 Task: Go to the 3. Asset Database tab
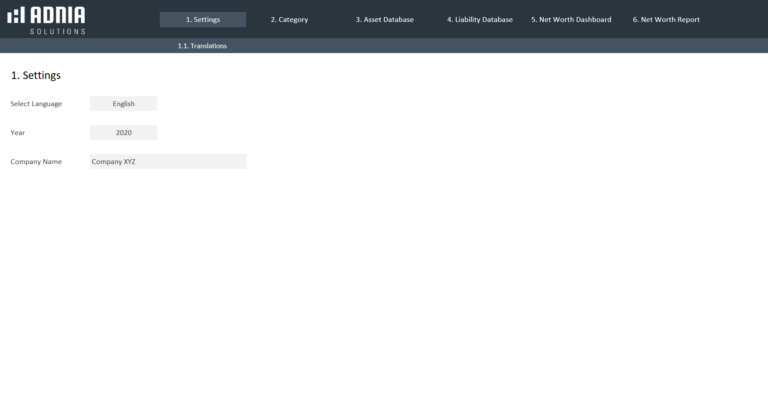tap(384, 20)
